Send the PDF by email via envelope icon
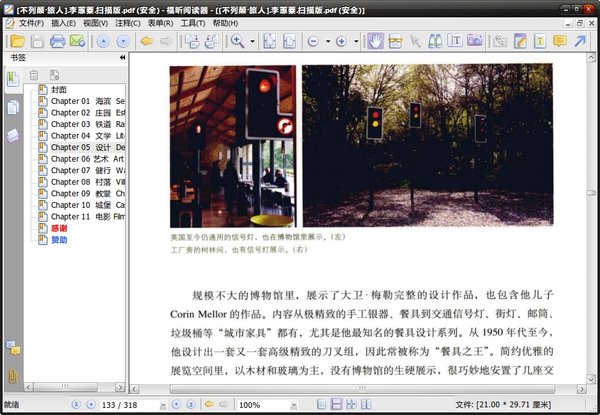 tap(78, 41)
